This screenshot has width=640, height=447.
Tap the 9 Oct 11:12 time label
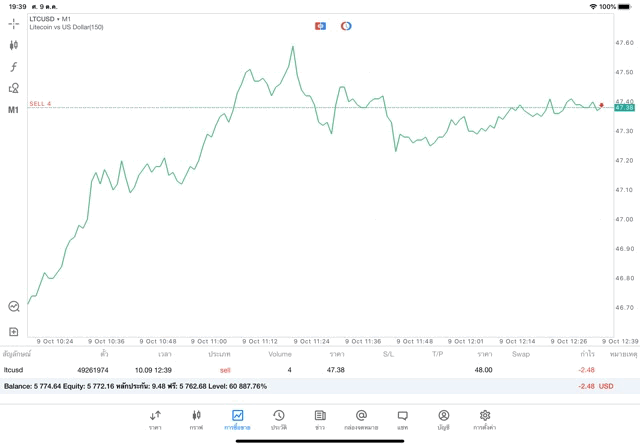point(260,341)
